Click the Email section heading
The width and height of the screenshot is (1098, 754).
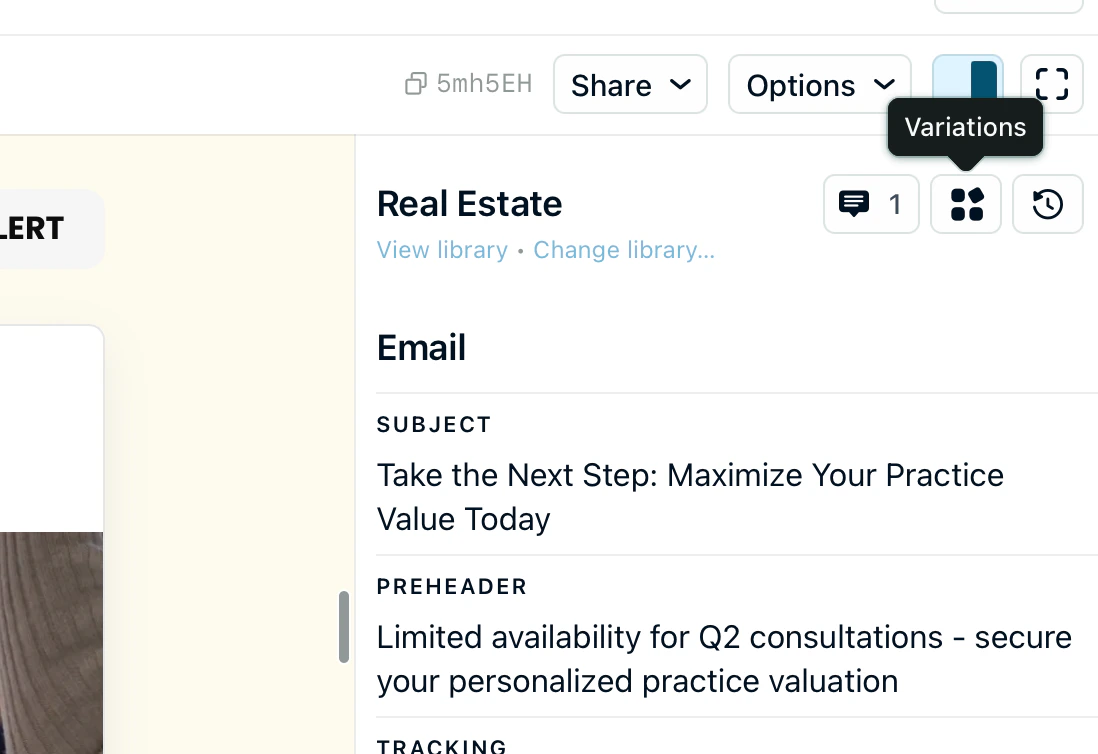click(x=421, y=347)
